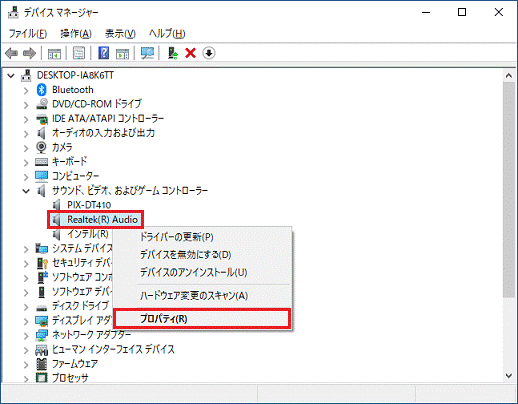Click the ファームウェア chip icon

tap(42, 364)
